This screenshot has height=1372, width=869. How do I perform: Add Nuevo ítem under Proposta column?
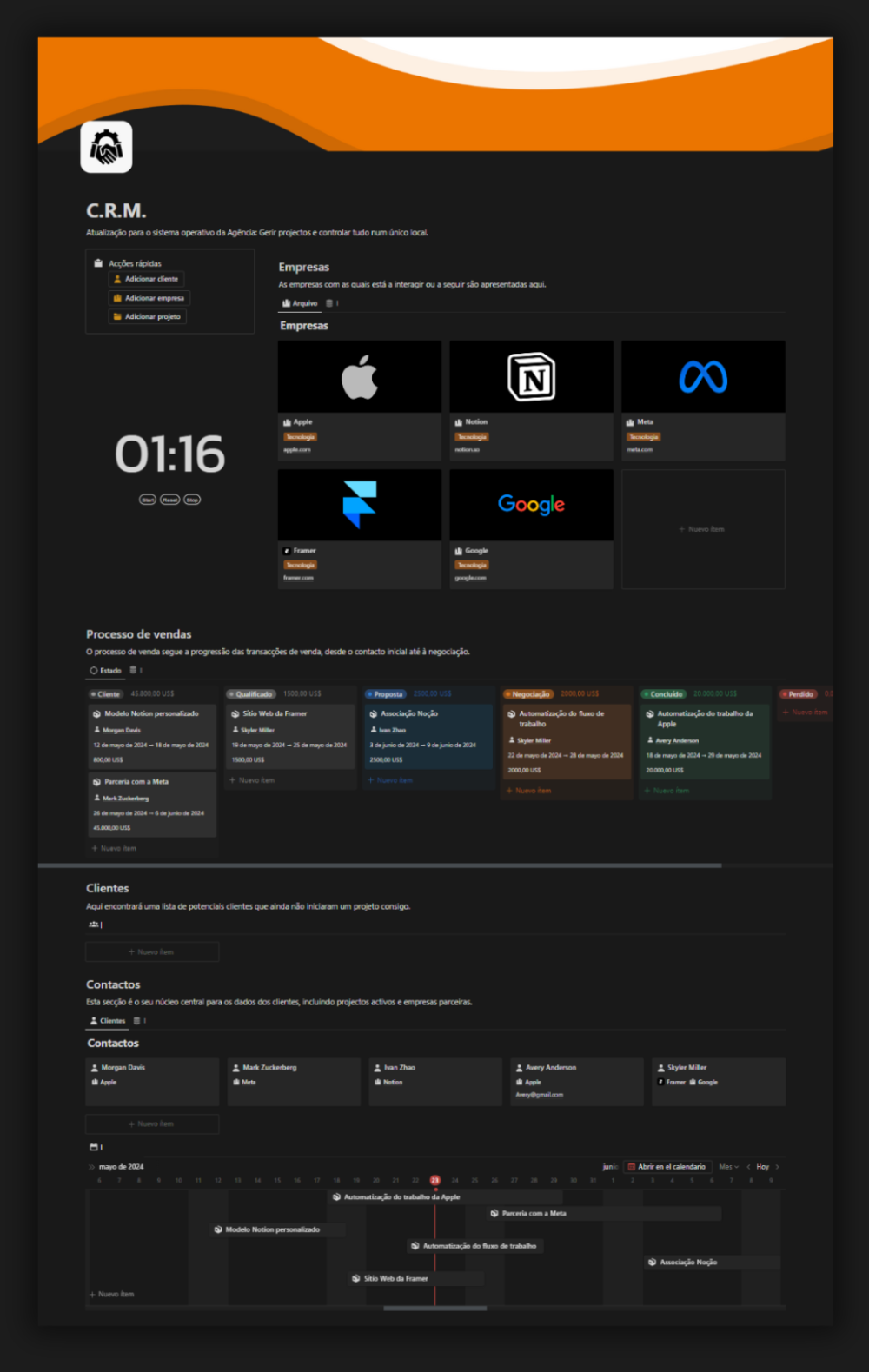(390, 780)
